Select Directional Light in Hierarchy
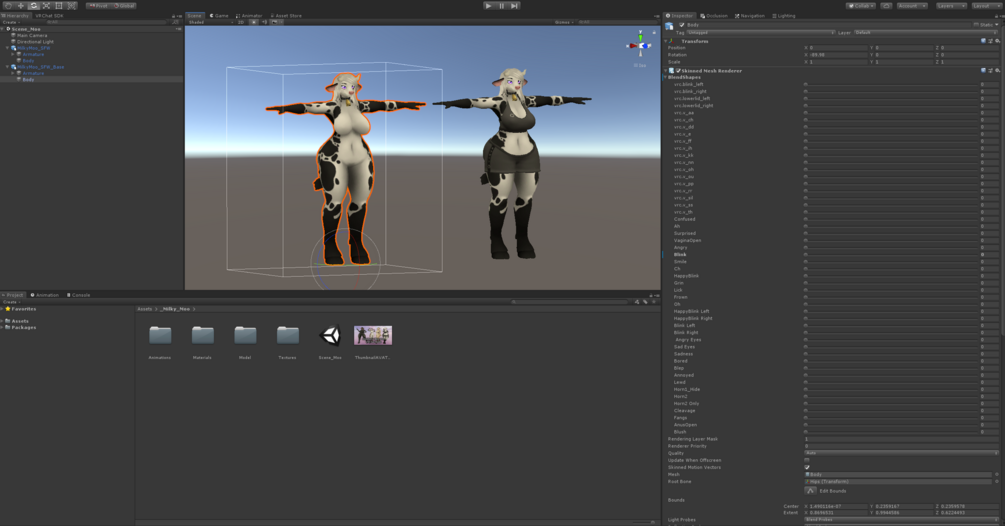The image size is (1005, 526). (x=35, y=42)
